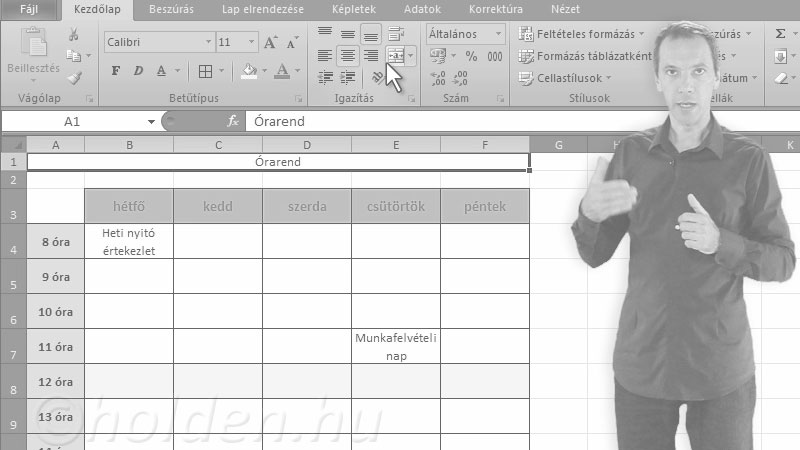This screenshot has width=800, height=450.
Task: Open Vágólap dialog launcher
Action: click(x=90, y=99)
